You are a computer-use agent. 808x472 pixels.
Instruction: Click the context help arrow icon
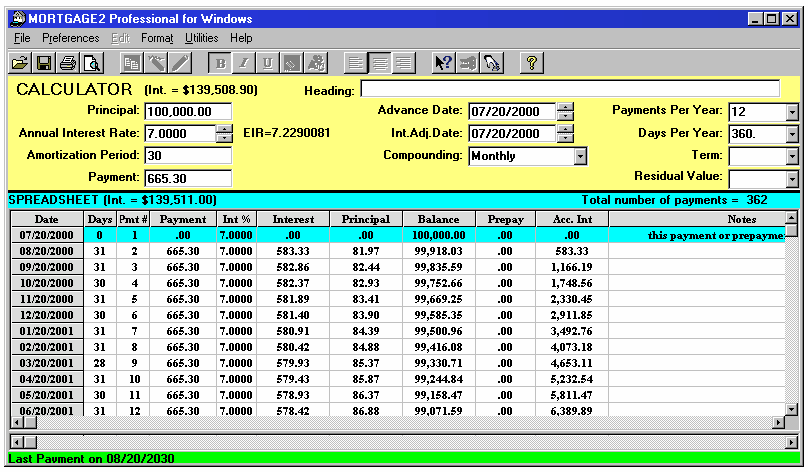443,63
